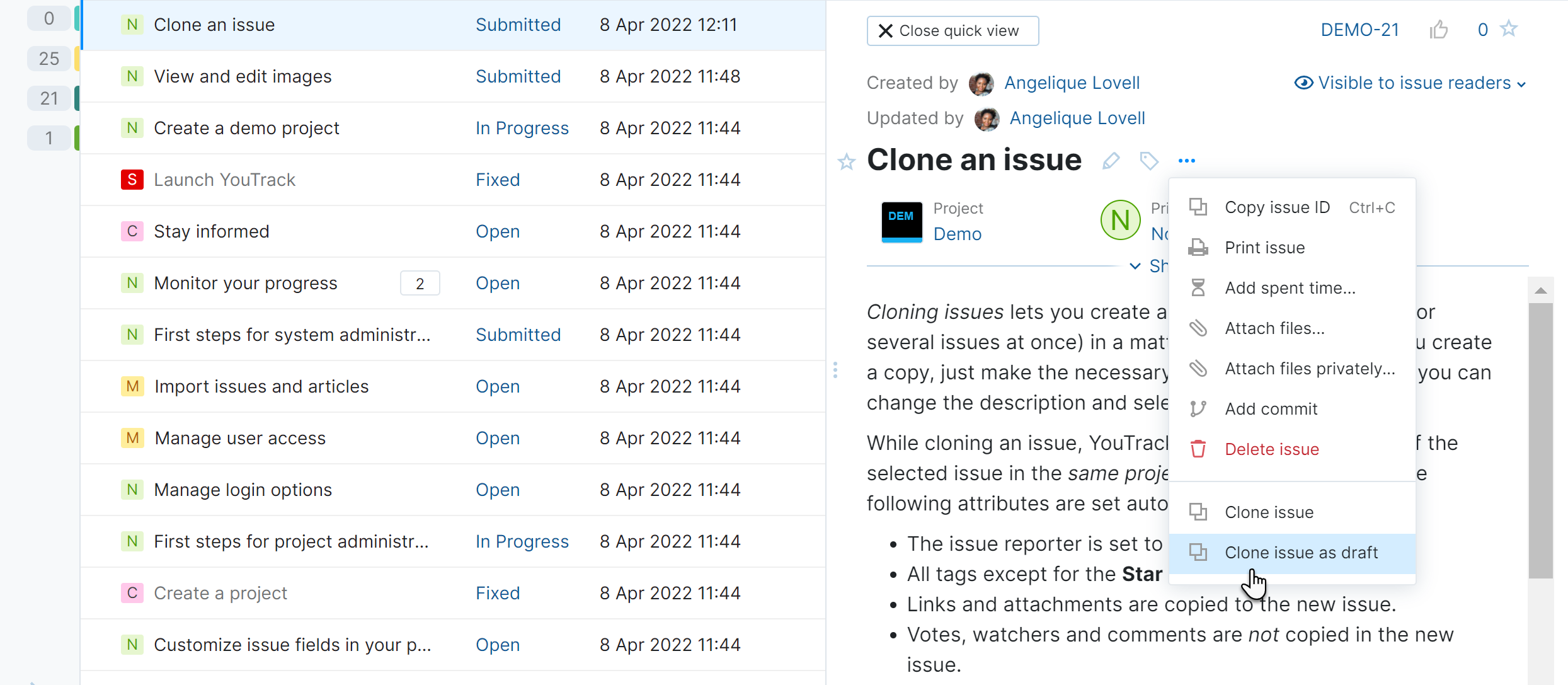1568x685 pixels.
Task: Click the printer icon for Print issue
Action: pyautogui.click(x=1198, y=248)
